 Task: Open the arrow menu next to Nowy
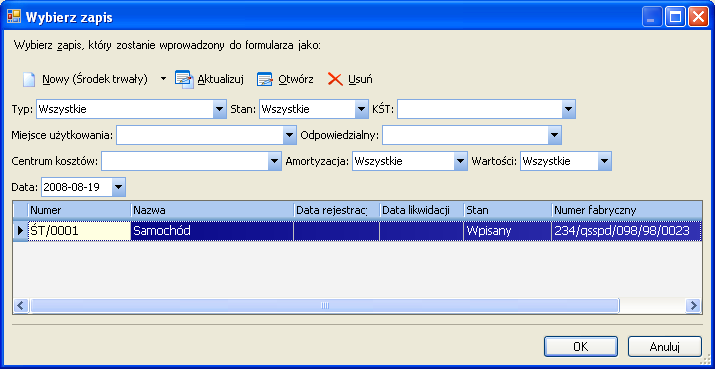pos(164,79)
